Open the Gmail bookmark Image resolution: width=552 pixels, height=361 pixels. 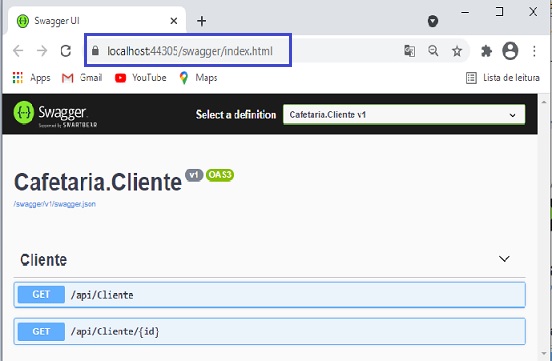82,78
